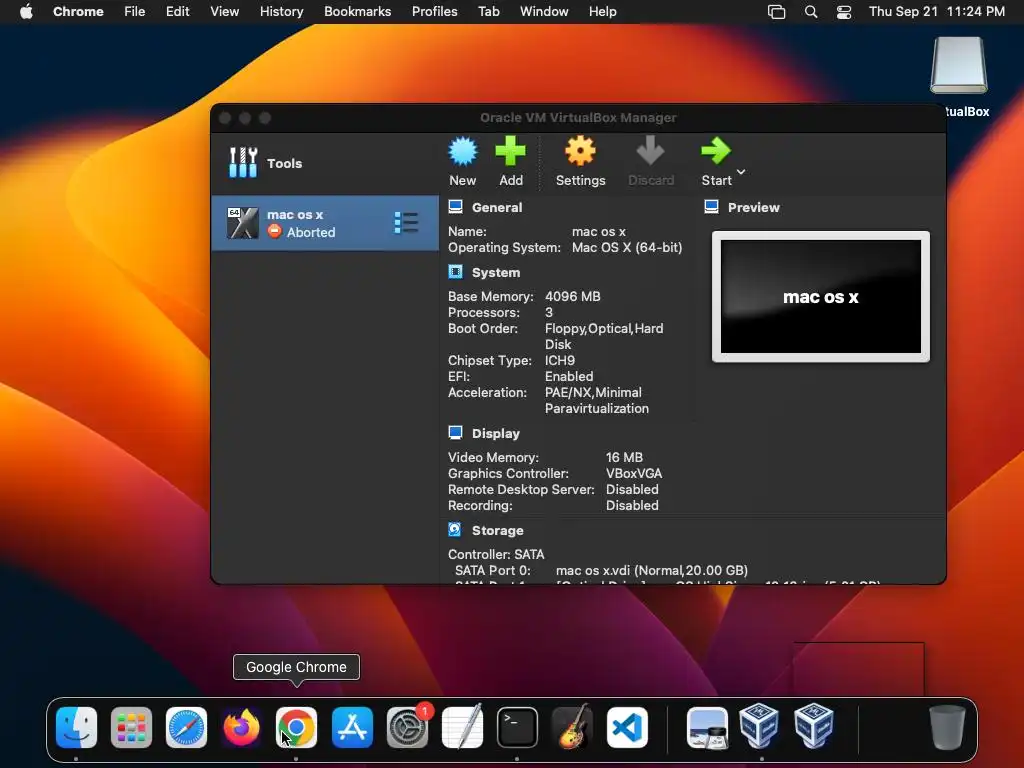The height and width of the screenshot is (768, 1024).
Task: Open the first VirtualBox Dock icon
Action: point(759,726)
